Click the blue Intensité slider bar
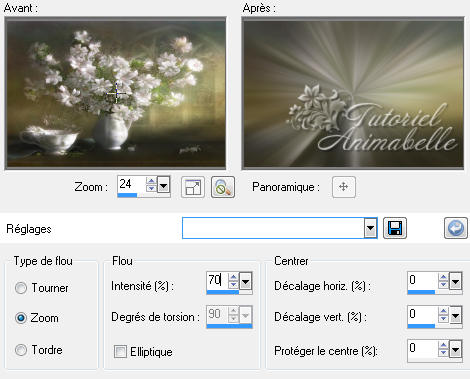The height and width of the screenshot is (379, 470). tap(223, 292)
